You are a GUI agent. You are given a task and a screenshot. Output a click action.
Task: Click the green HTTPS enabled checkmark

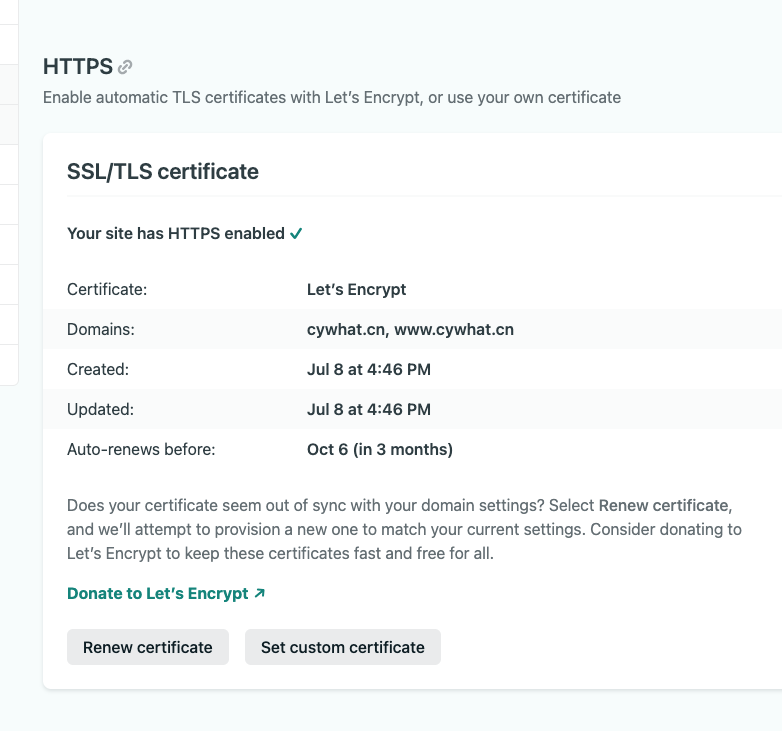click(x=296, y=234)
